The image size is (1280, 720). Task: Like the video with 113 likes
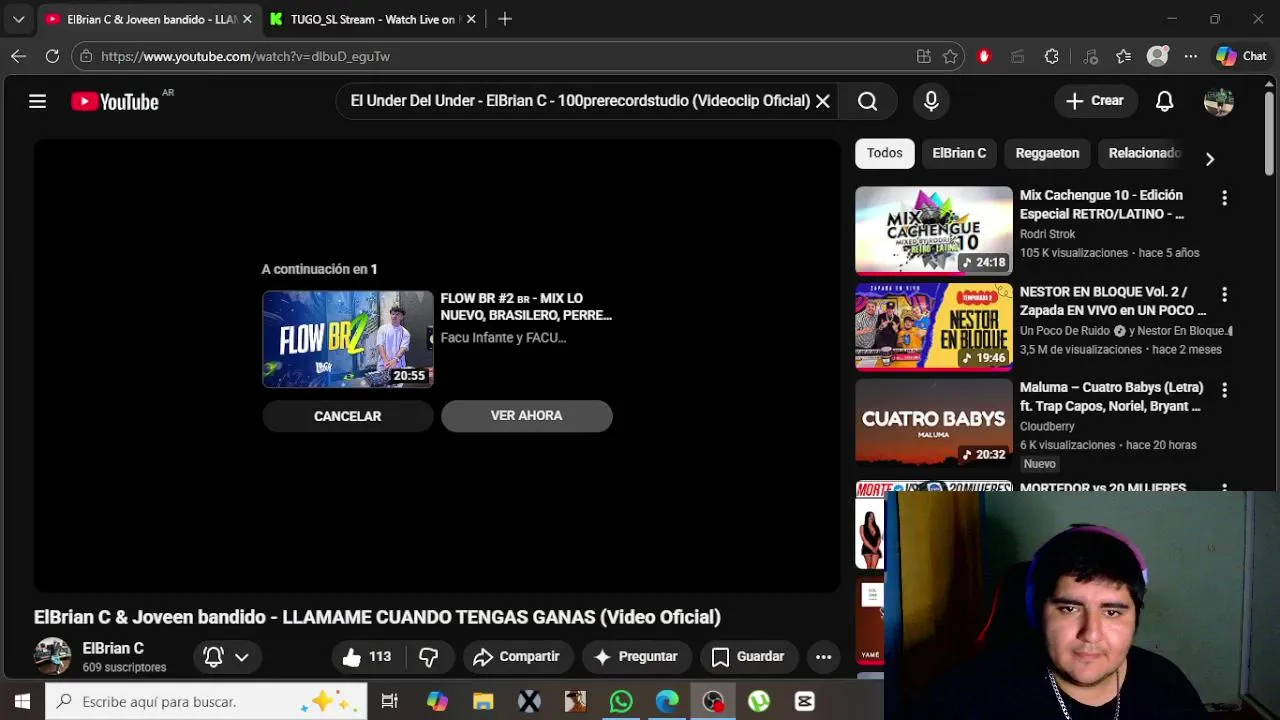point(366,657)
